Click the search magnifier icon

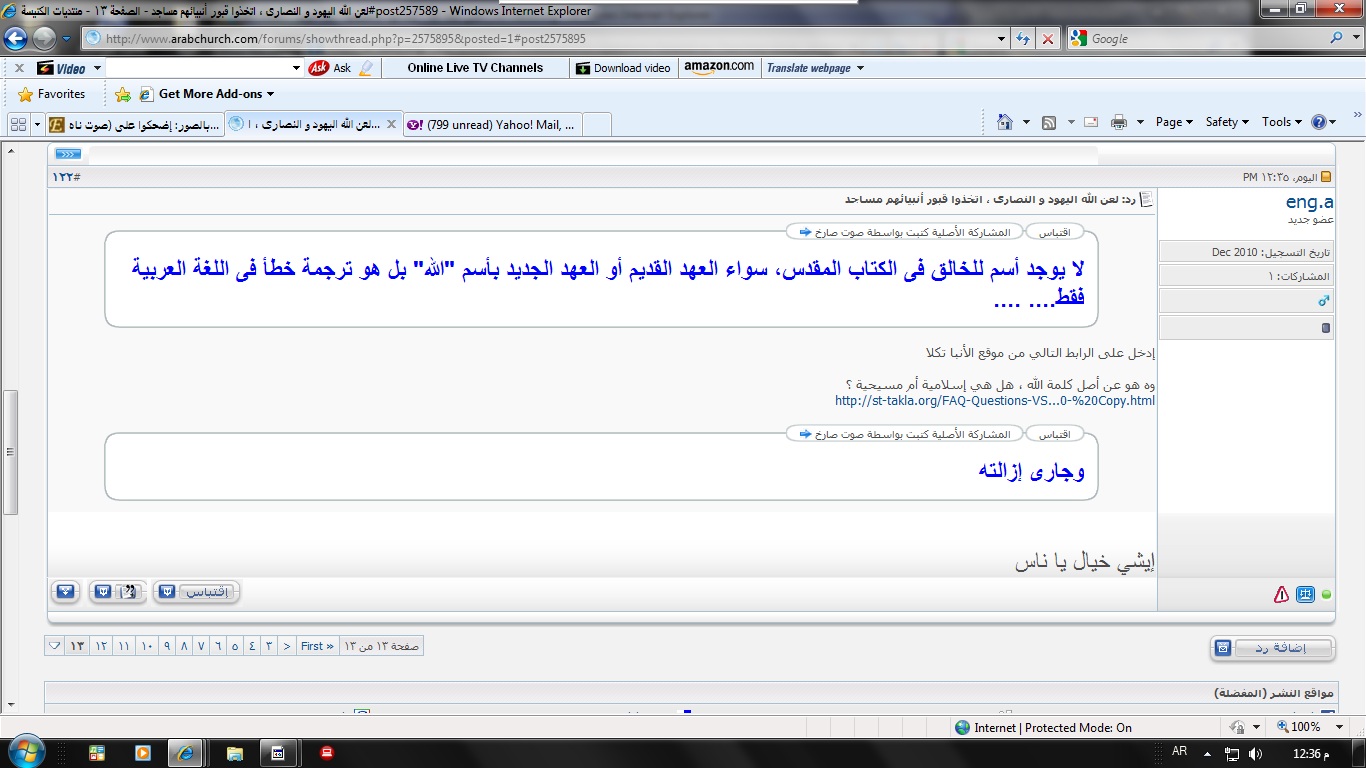click(x=1337, y=38)
